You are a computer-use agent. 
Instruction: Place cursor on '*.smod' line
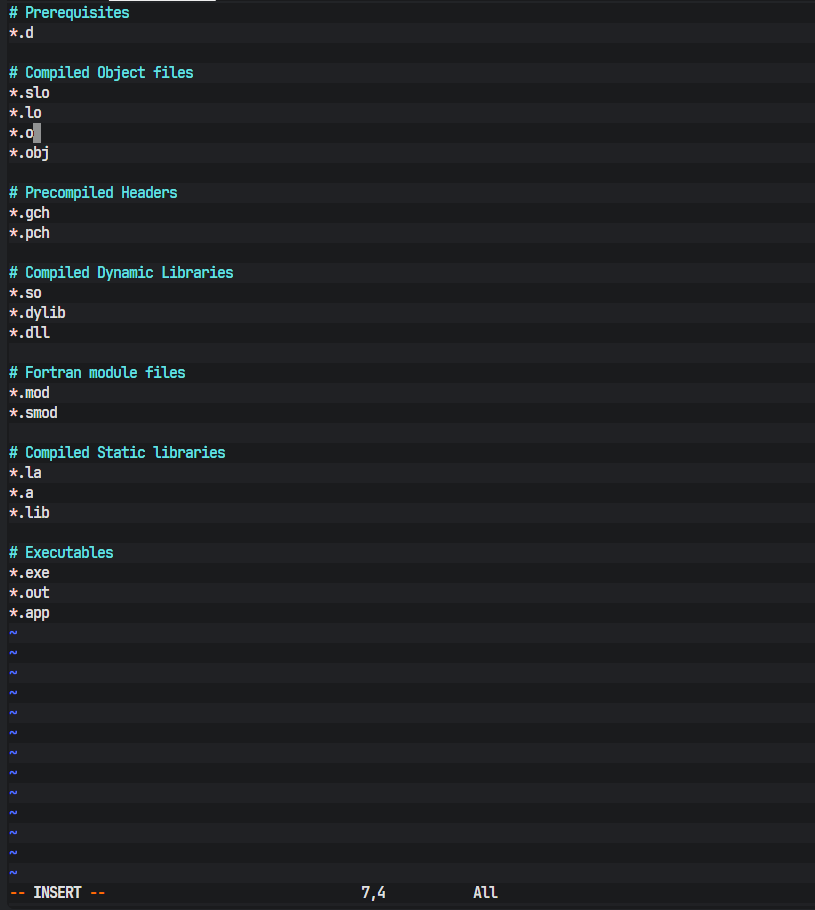(34, 413)
